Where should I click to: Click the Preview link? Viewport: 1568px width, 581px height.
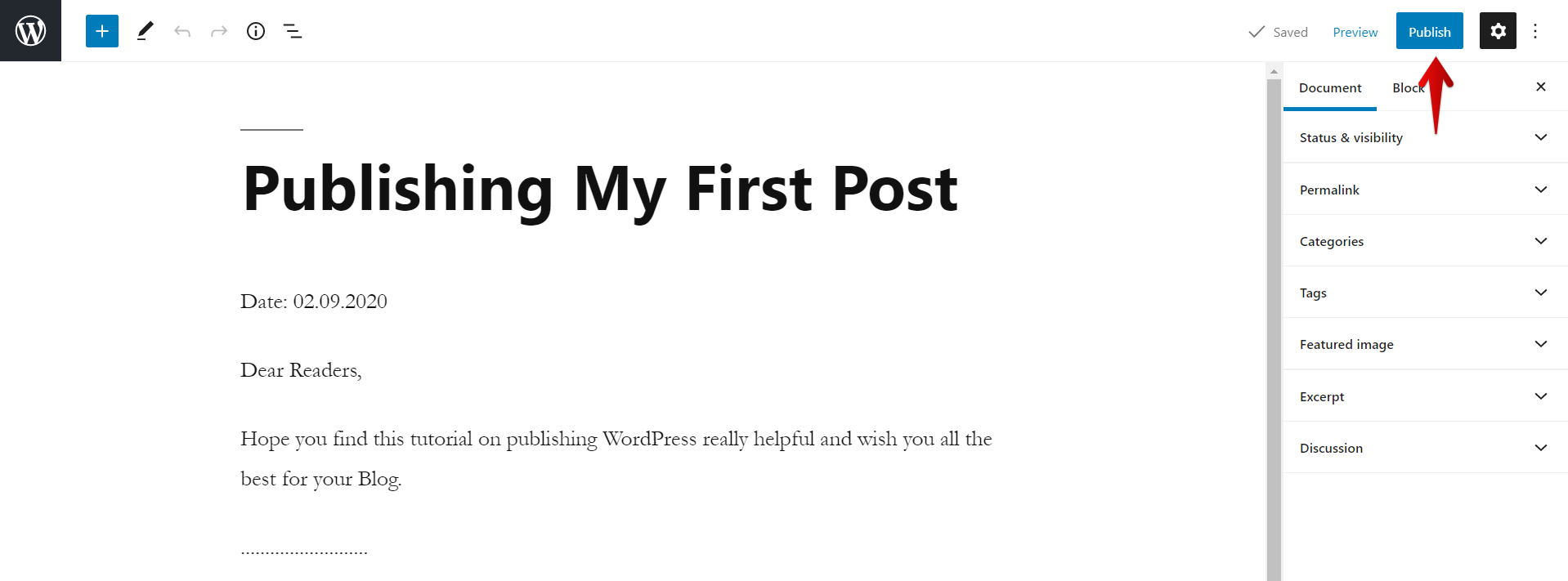click(1355, 32)
